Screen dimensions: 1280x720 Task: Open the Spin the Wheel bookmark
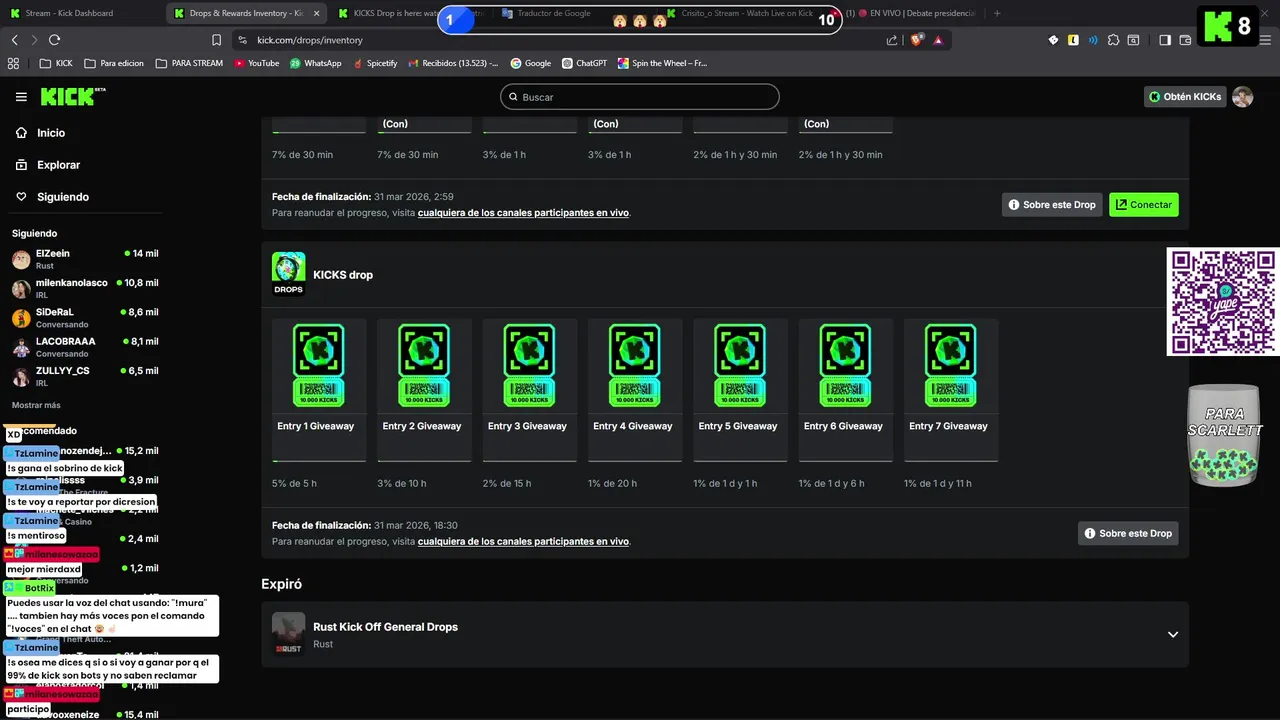[x=662, y=63]
